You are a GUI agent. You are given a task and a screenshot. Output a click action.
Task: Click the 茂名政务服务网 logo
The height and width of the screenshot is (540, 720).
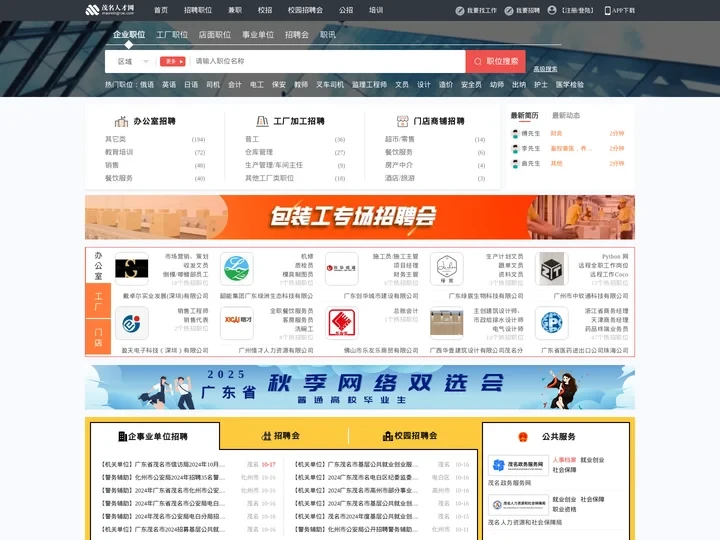tap(518, 466)
